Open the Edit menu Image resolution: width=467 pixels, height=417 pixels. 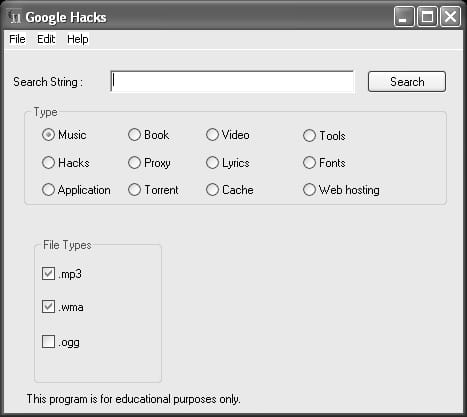(x=46, y=39)
